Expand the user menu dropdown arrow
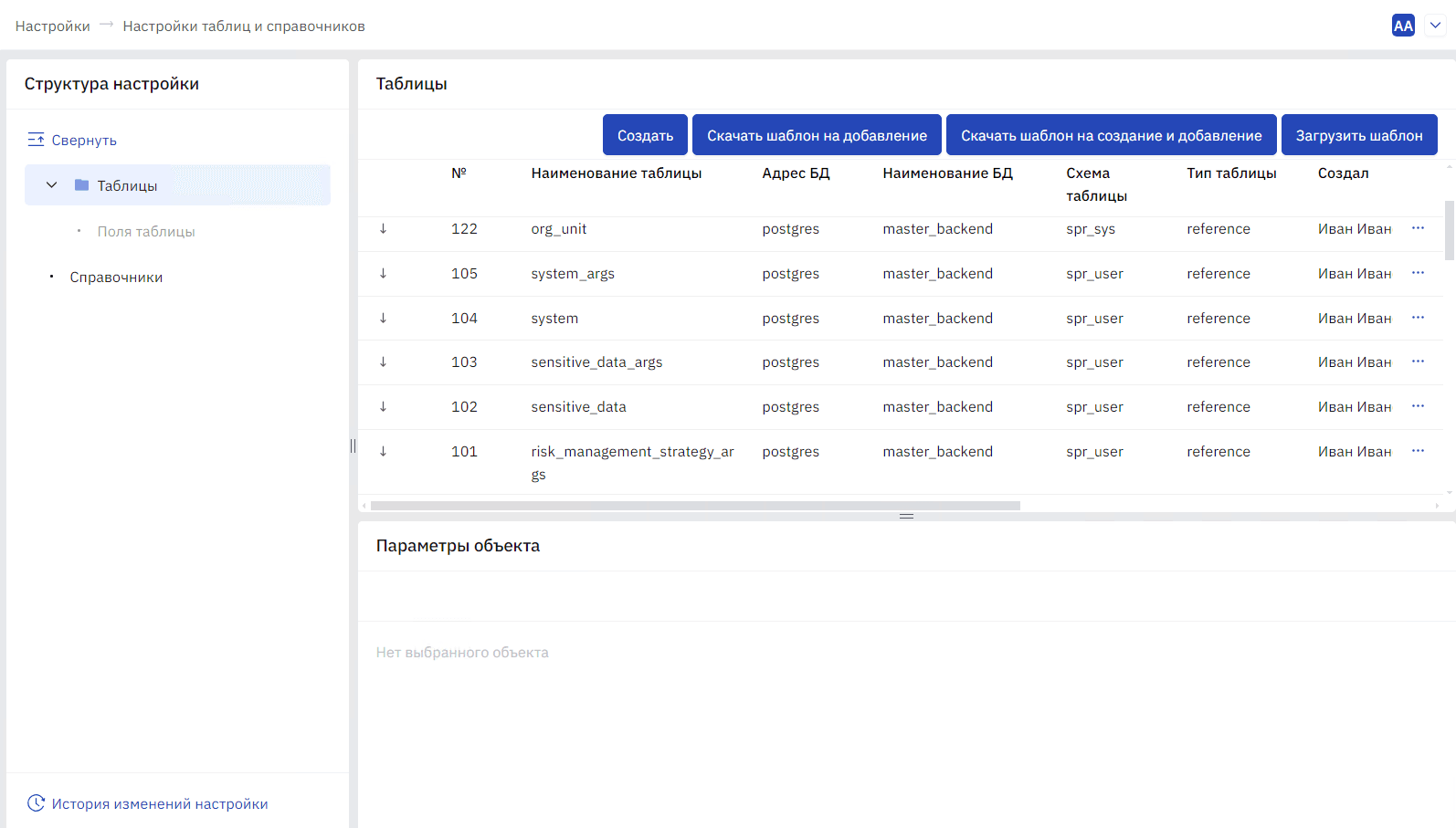 1435,26
